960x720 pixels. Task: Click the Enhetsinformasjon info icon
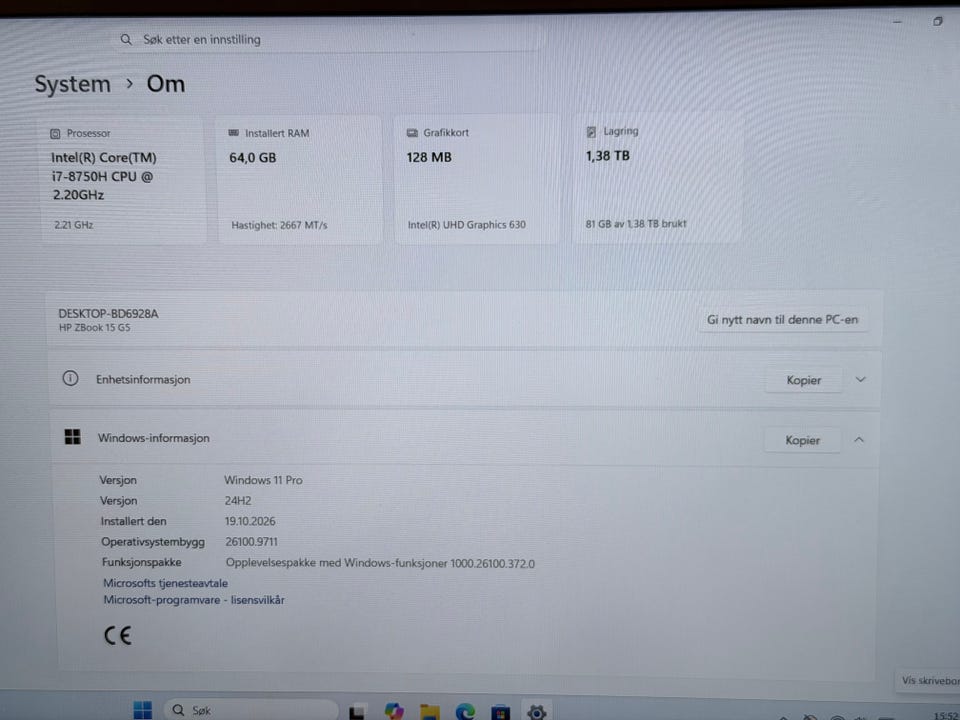coord(70,378)
